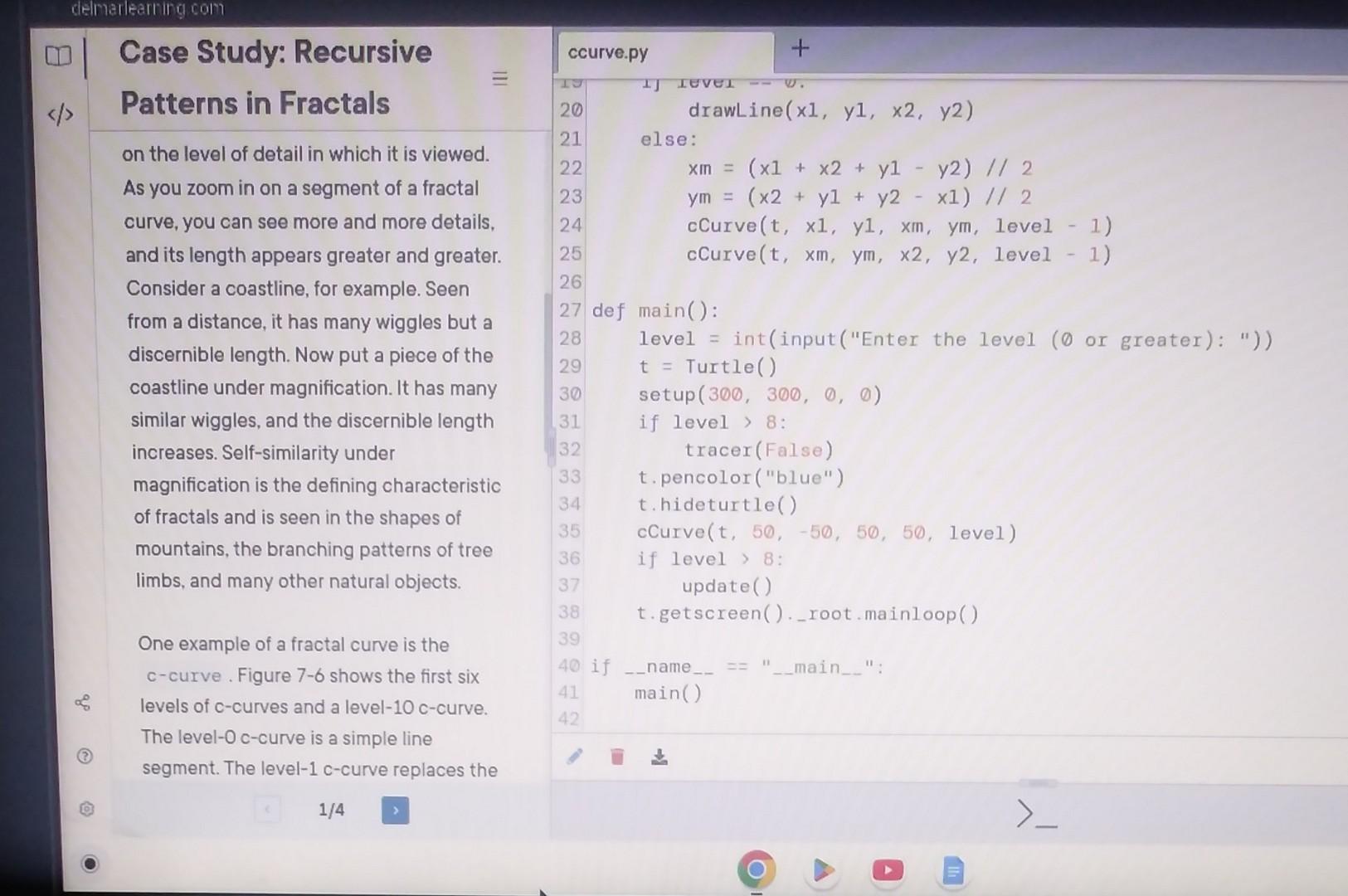
Task: Click the pencil edit icon below the code
Action: [574, 756]
